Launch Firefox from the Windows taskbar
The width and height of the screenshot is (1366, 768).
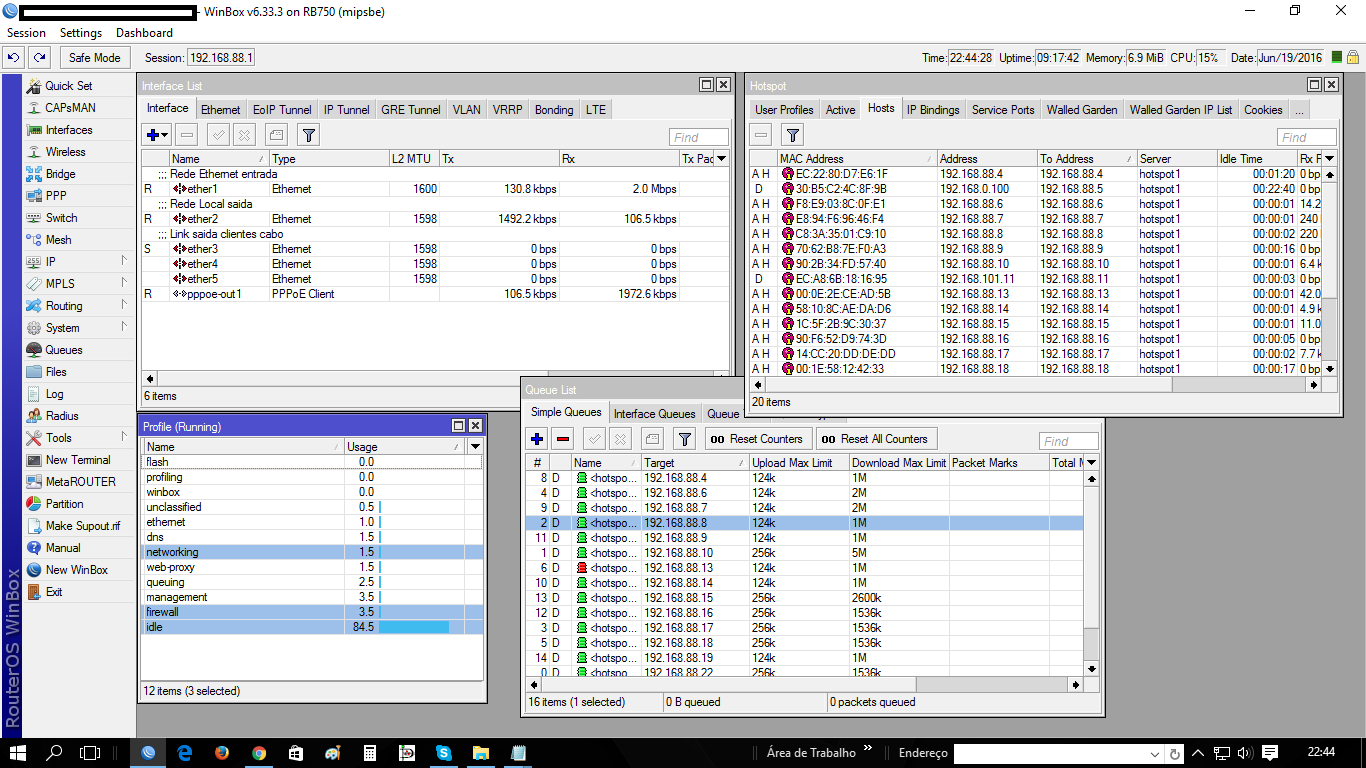click(x=221, y=752)
